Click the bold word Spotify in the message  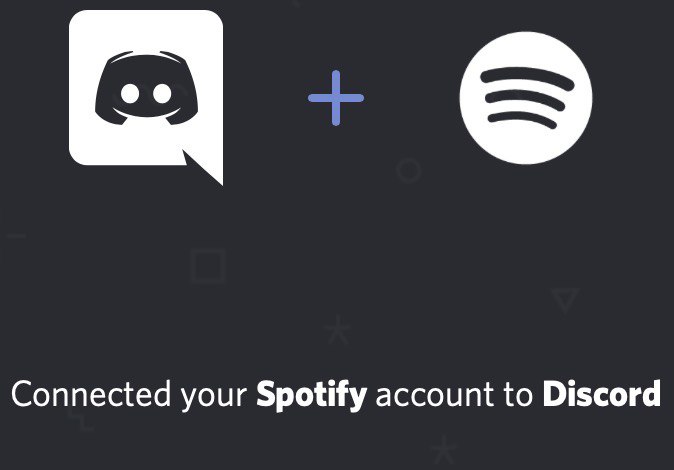coord(312,395)
